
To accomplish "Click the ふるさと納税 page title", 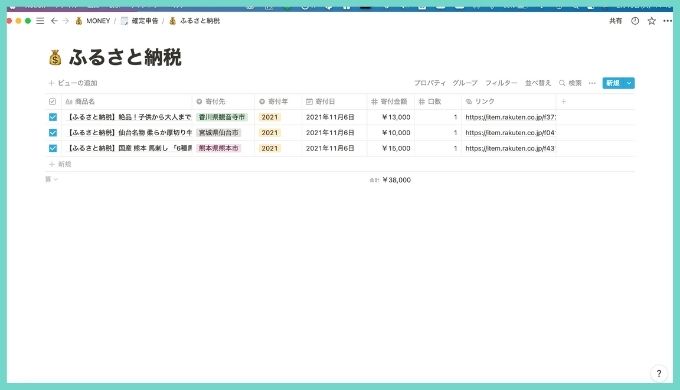I will pos(125,57).
